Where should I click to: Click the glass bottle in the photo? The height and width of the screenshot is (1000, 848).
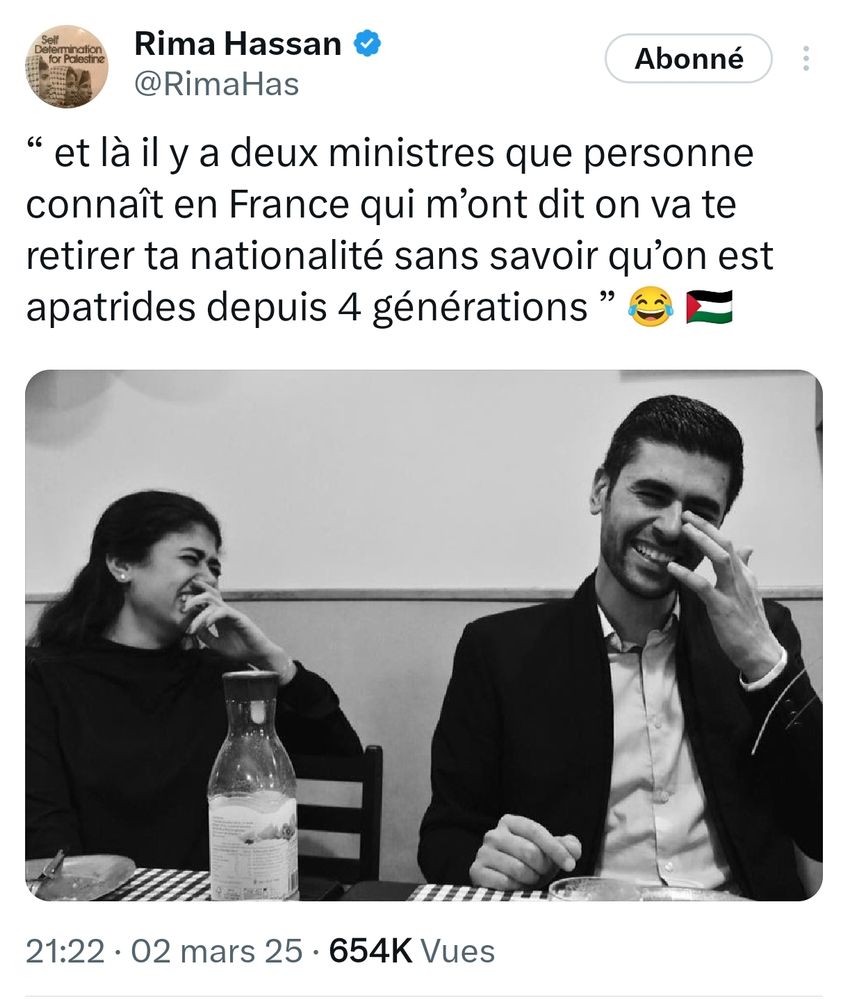tap(253, 786)
